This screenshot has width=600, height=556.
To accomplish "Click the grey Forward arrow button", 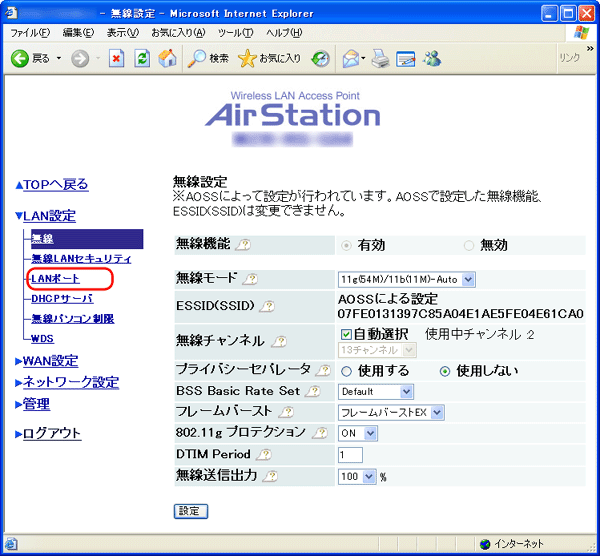I will pyautogui.click(x=80, y=59).
